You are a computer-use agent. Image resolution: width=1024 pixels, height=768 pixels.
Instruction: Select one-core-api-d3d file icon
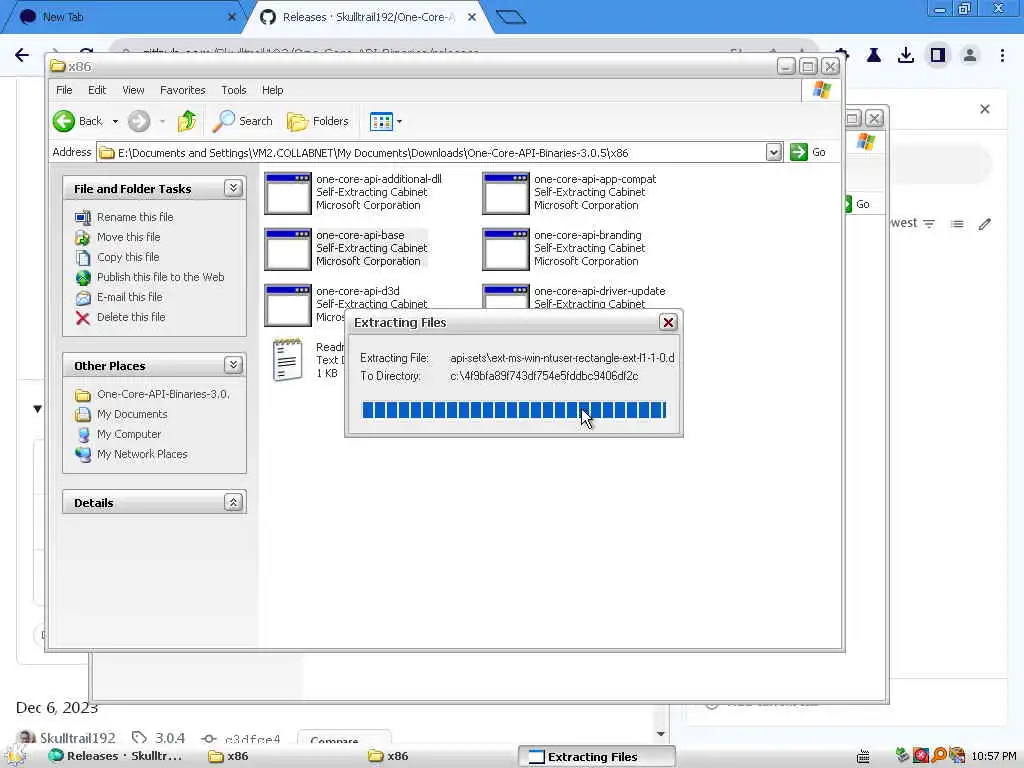(287, 305)
